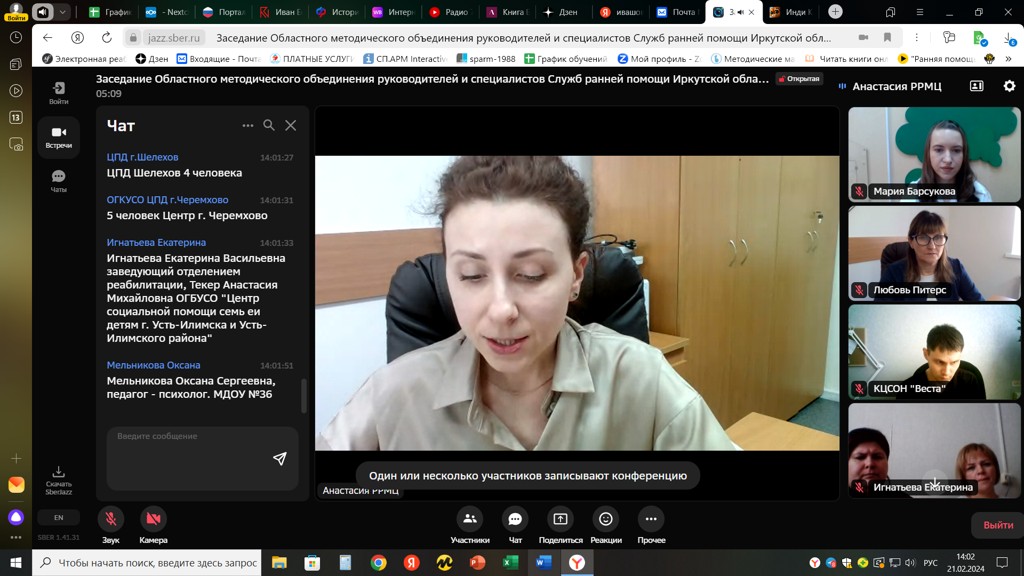Viewport: 1024px width, 576px height.
Task: Toggle the Чат panel in bottom toolbar
Action: (515, 519)
